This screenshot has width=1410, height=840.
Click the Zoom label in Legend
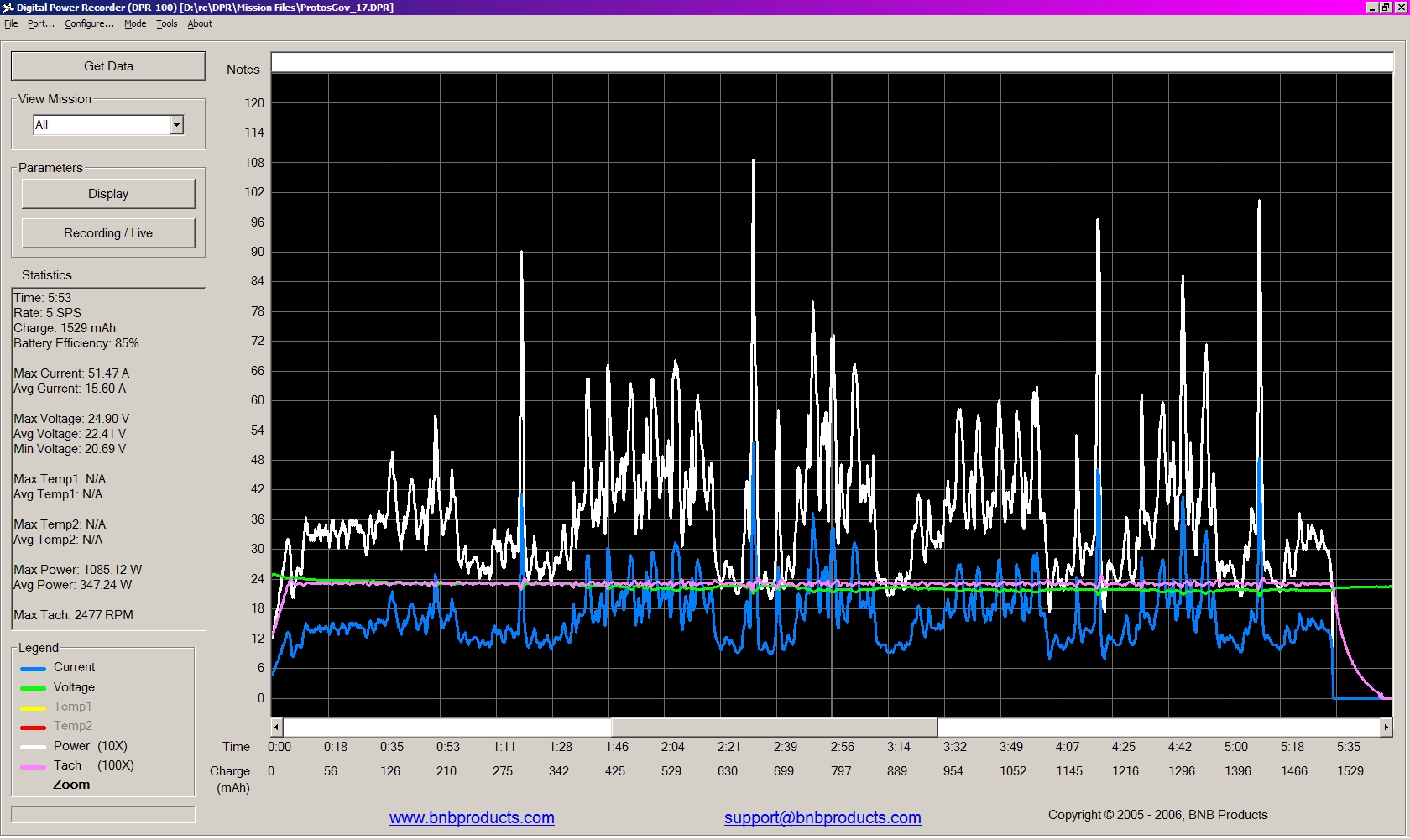click(x=71, y=785)
